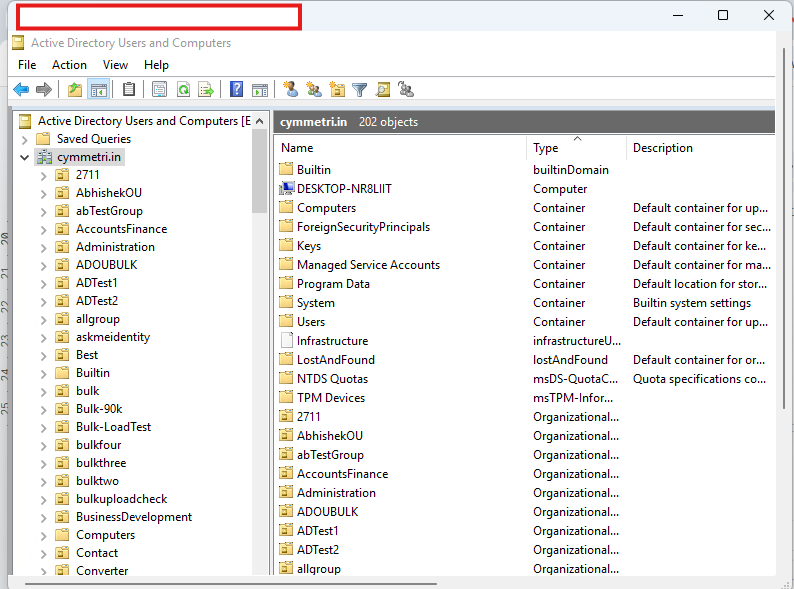Toggle Show/Hide Console Tree toolbar icon

click(x=99, y=90)
